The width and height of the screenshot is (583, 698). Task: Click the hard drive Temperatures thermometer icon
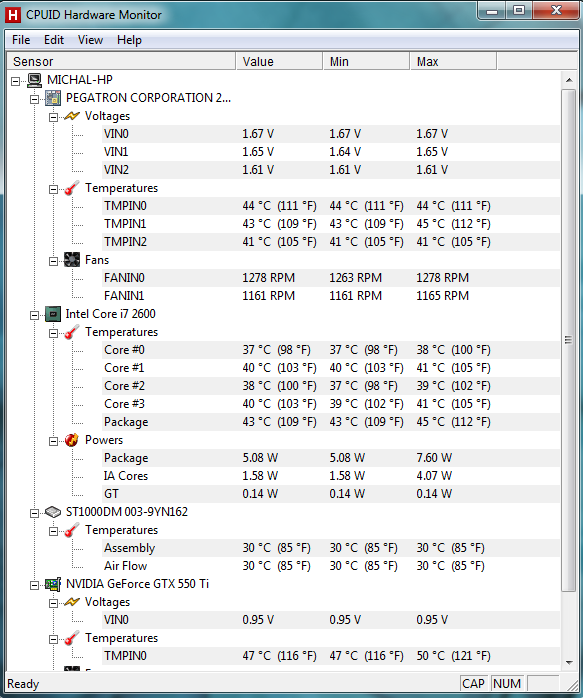(x=72, y=530)
